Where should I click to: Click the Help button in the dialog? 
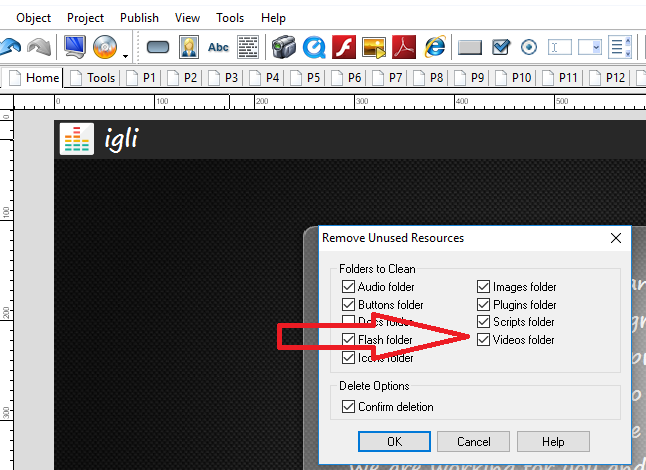[553, 441]
